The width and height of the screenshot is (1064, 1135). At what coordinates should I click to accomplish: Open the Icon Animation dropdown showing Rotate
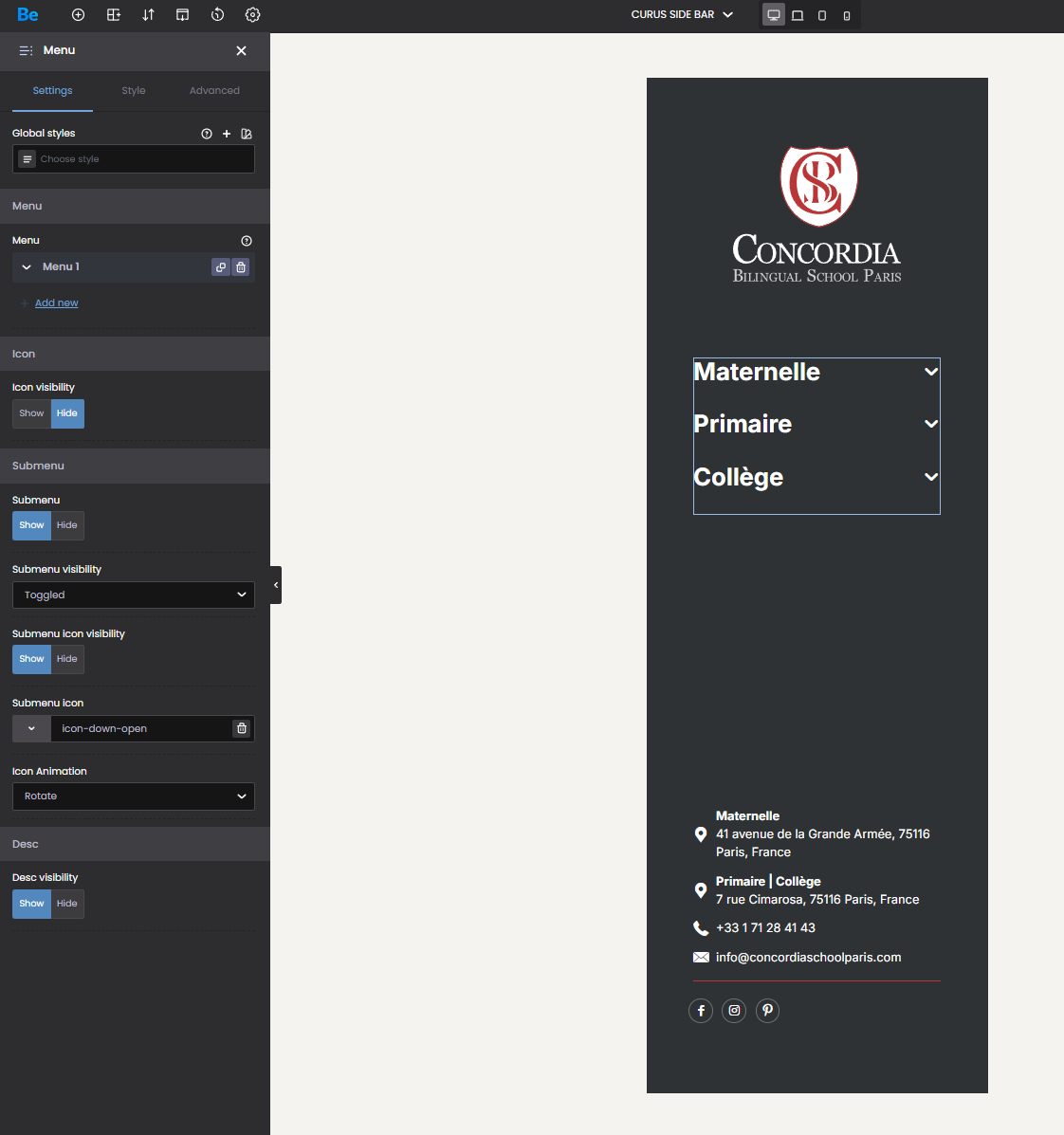tap(133, 796)
